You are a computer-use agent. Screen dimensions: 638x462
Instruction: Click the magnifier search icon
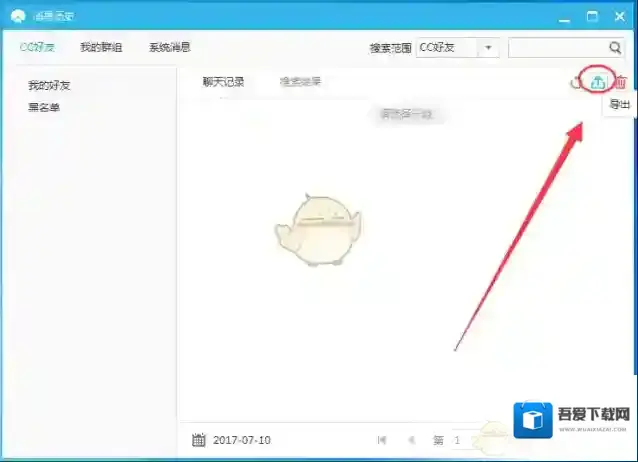point(615,48)
